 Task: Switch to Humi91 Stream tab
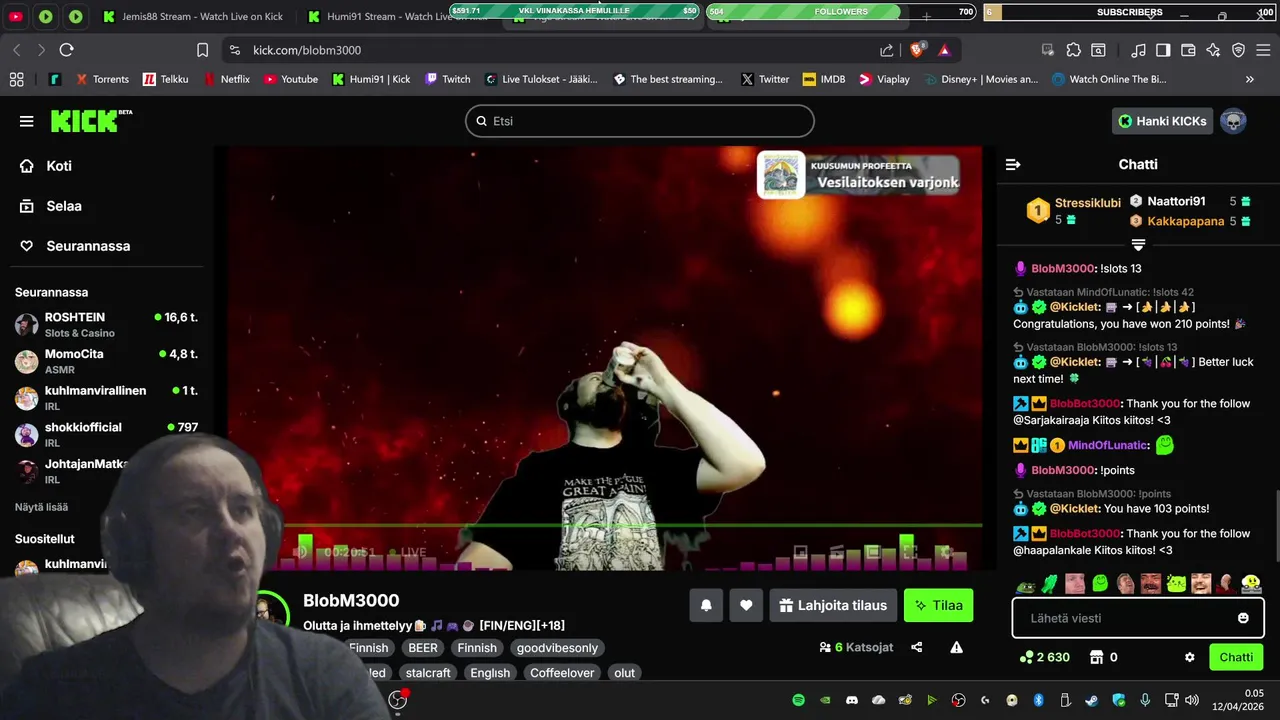397,17
